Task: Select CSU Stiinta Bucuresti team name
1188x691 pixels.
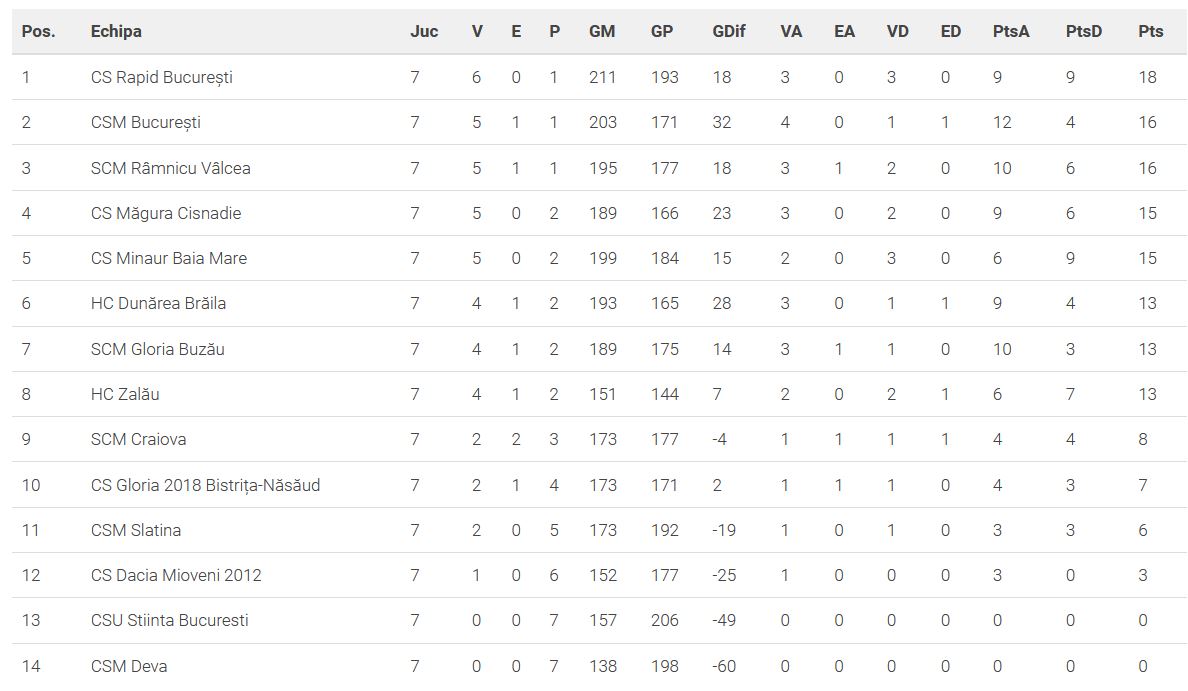Action: (169, 620)
